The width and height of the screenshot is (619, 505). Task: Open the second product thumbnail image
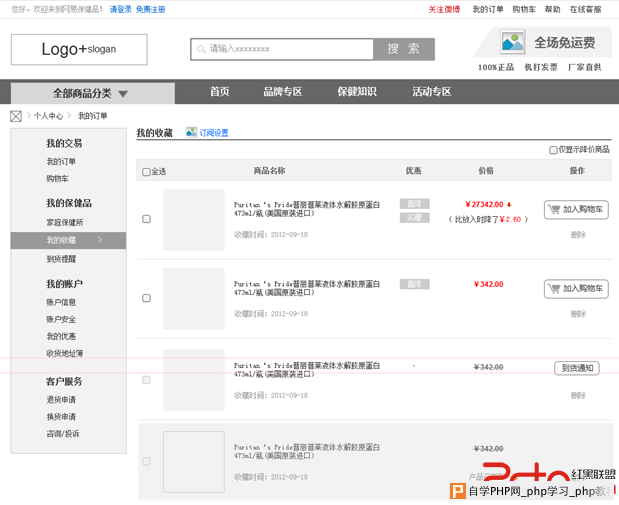point(194,298)
